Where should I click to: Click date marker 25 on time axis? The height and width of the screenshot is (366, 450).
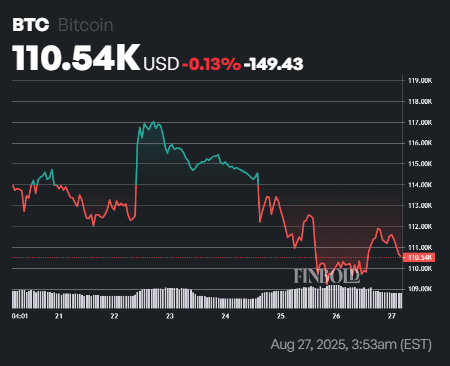(281, 316)
